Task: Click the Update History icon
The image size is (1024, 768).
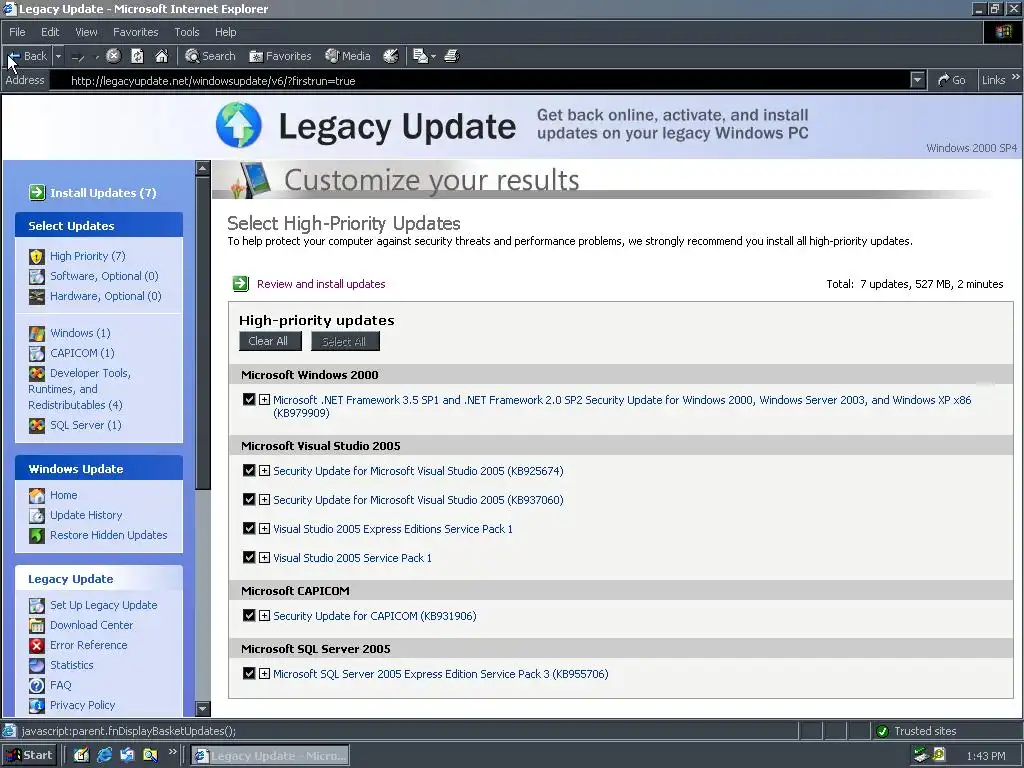Action: [x=37, y=516]
